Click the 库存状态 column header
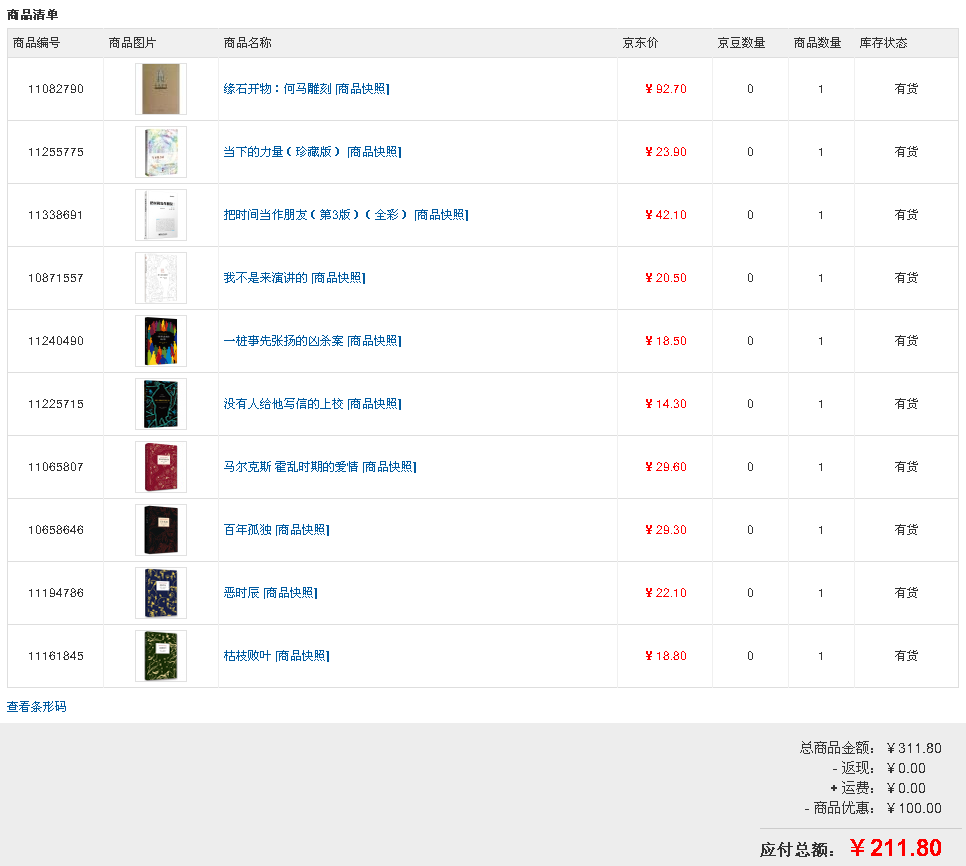Viewport: 966px width, 866px height. pos(883,42)
